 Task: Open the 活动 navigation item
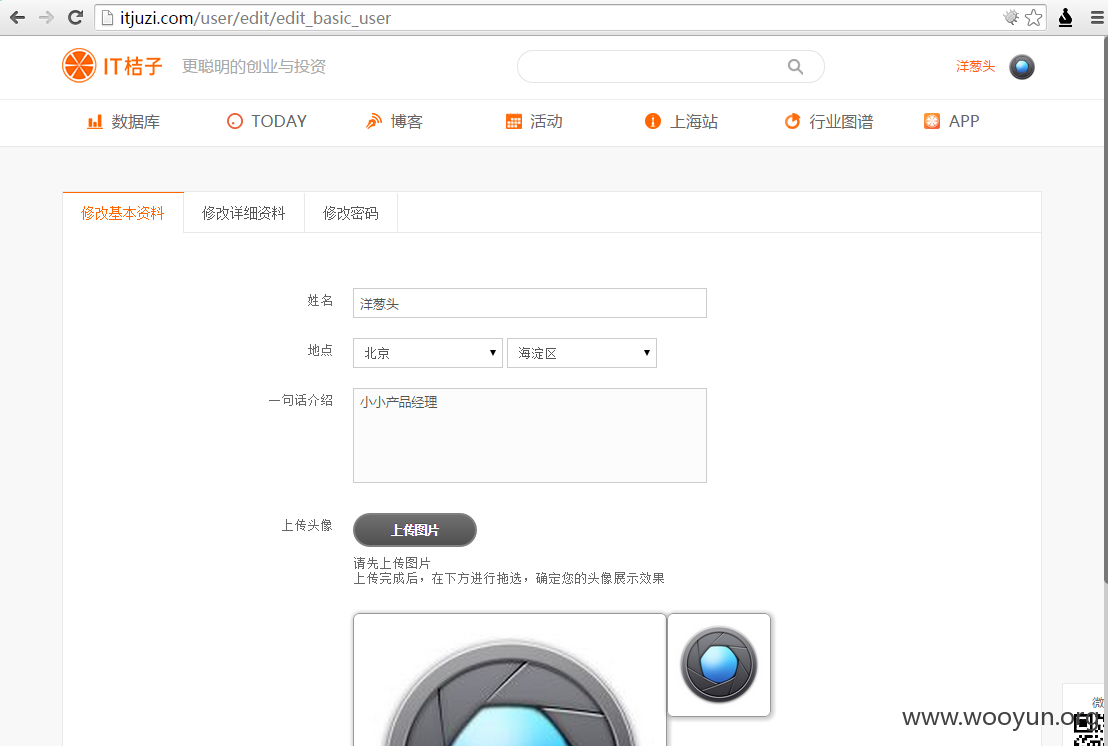coord(534,122)
